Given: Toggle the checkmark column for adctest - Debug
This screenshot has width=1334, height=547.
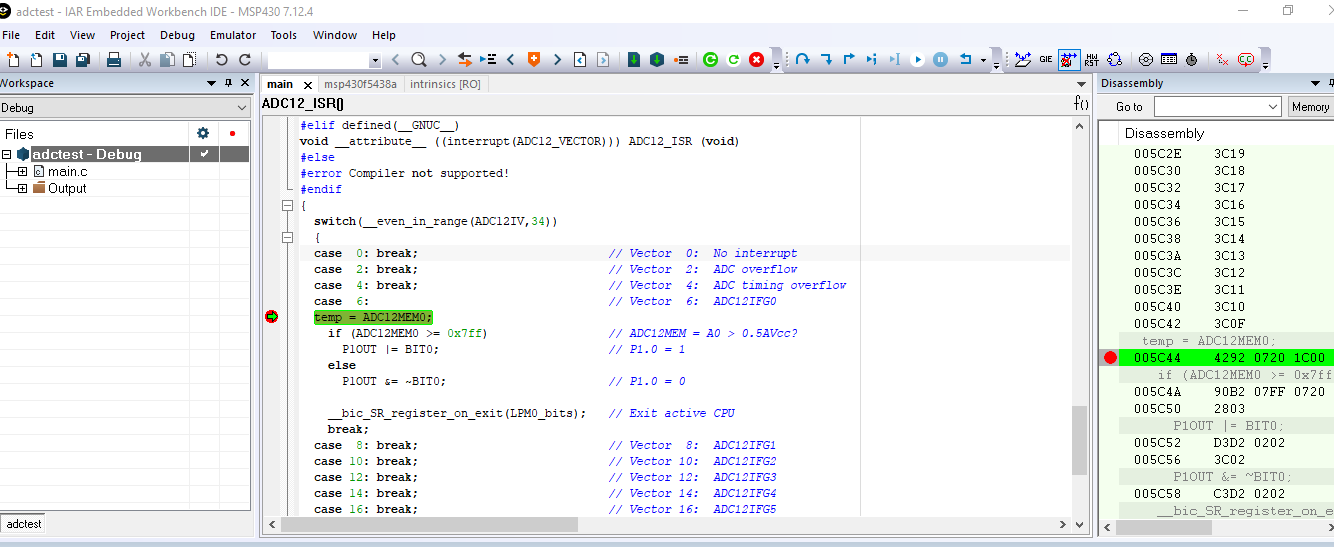Looking at the screenshot, I should tap(204, 154).
